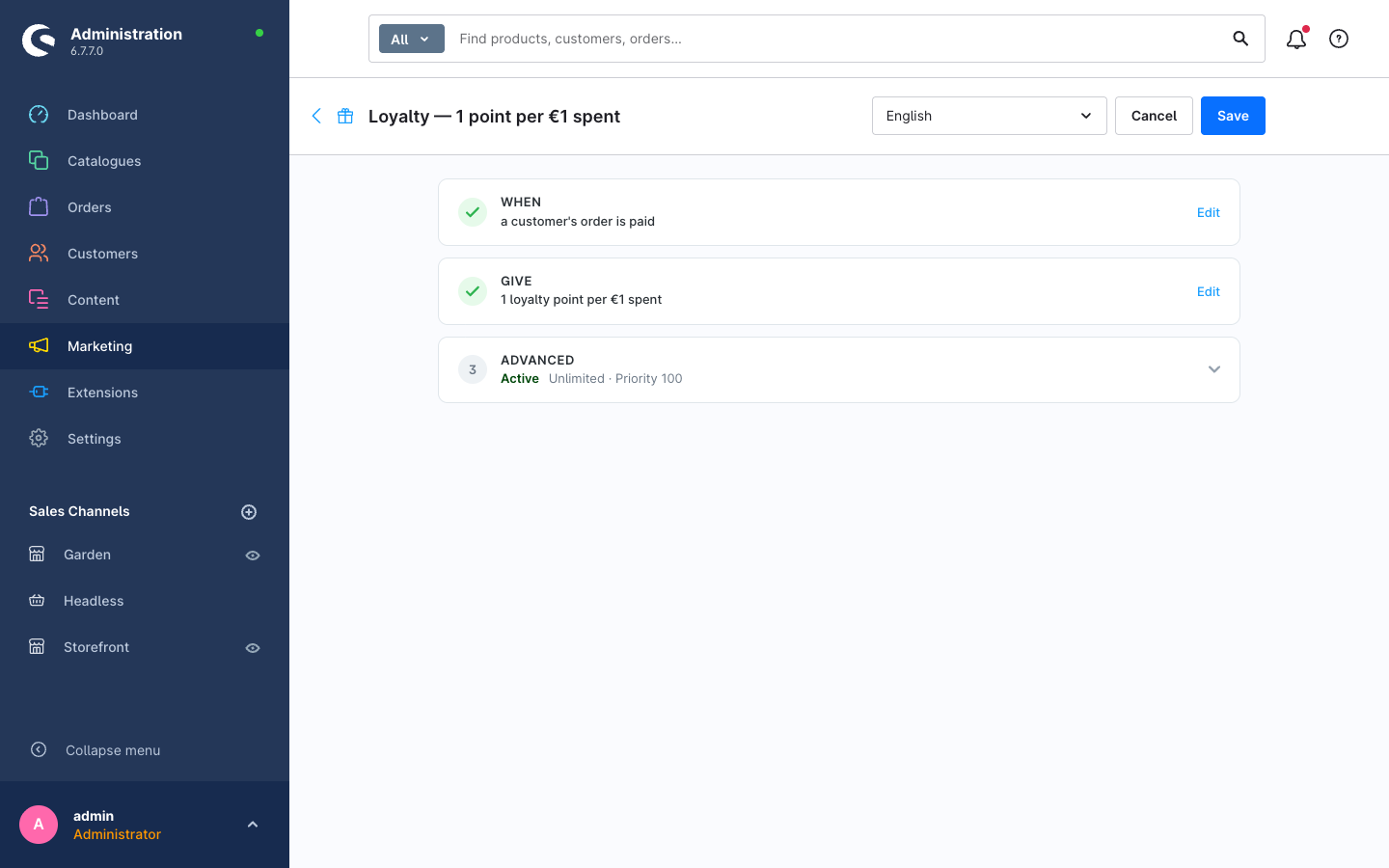Click the Administrator role label
Screen dimensions: 1389x868
pyautogui.click(x=117, y=834)
